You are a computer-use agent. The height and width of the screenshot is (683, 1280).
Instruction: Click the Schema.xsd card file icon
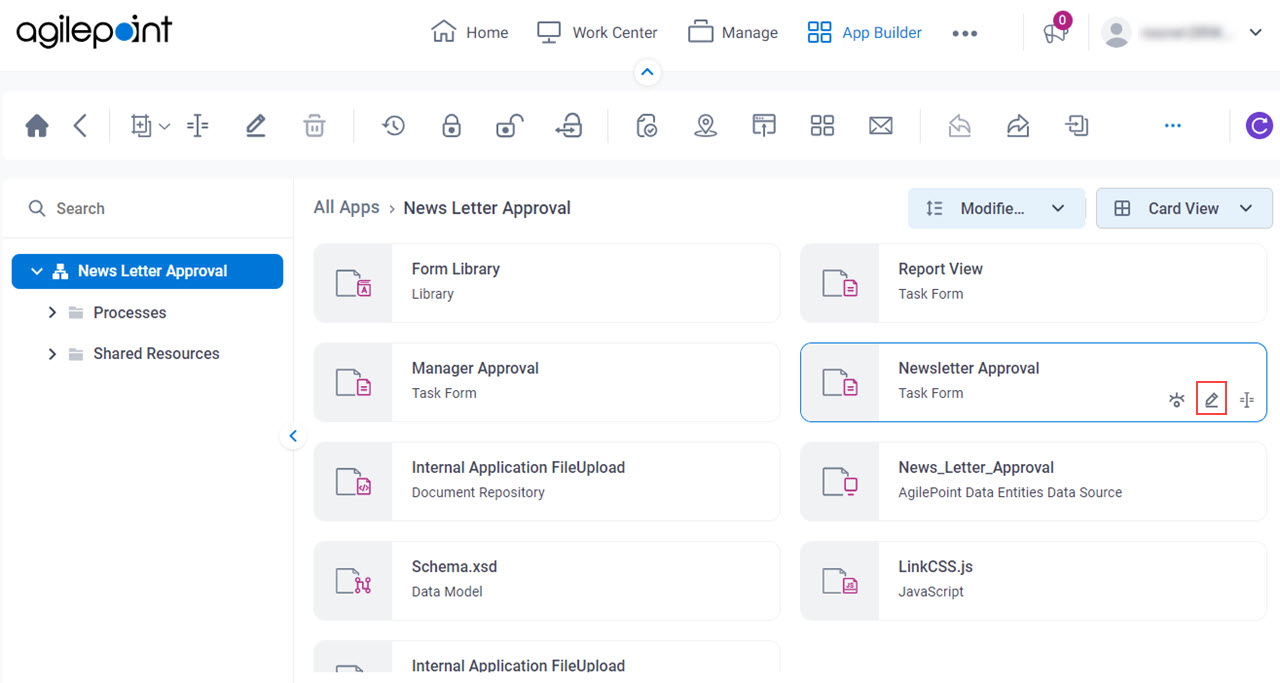(353, 580)
